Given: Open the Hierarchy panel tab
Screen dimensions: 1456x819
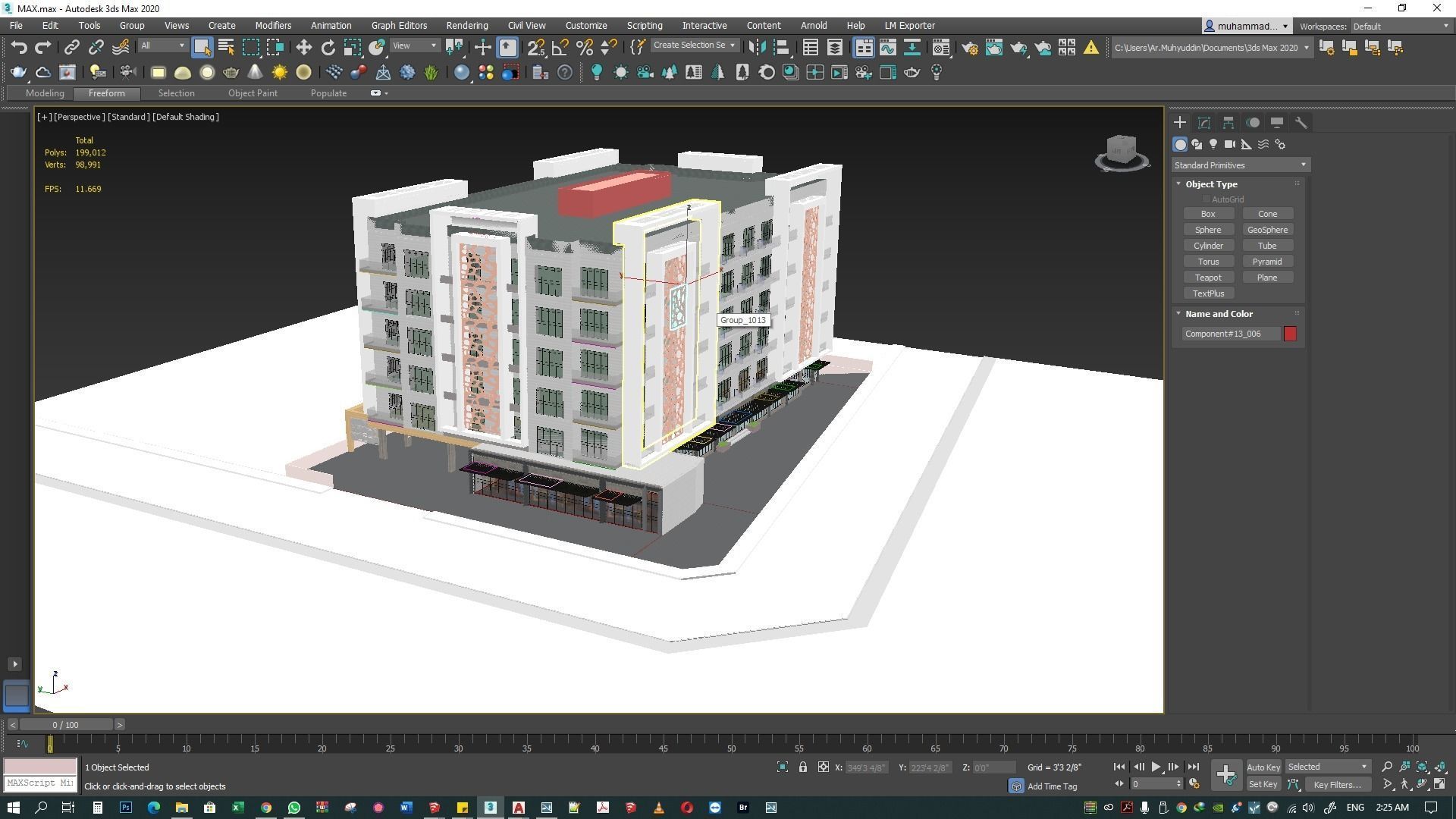Looking at the screenshot, I should tap(1228, 122).
